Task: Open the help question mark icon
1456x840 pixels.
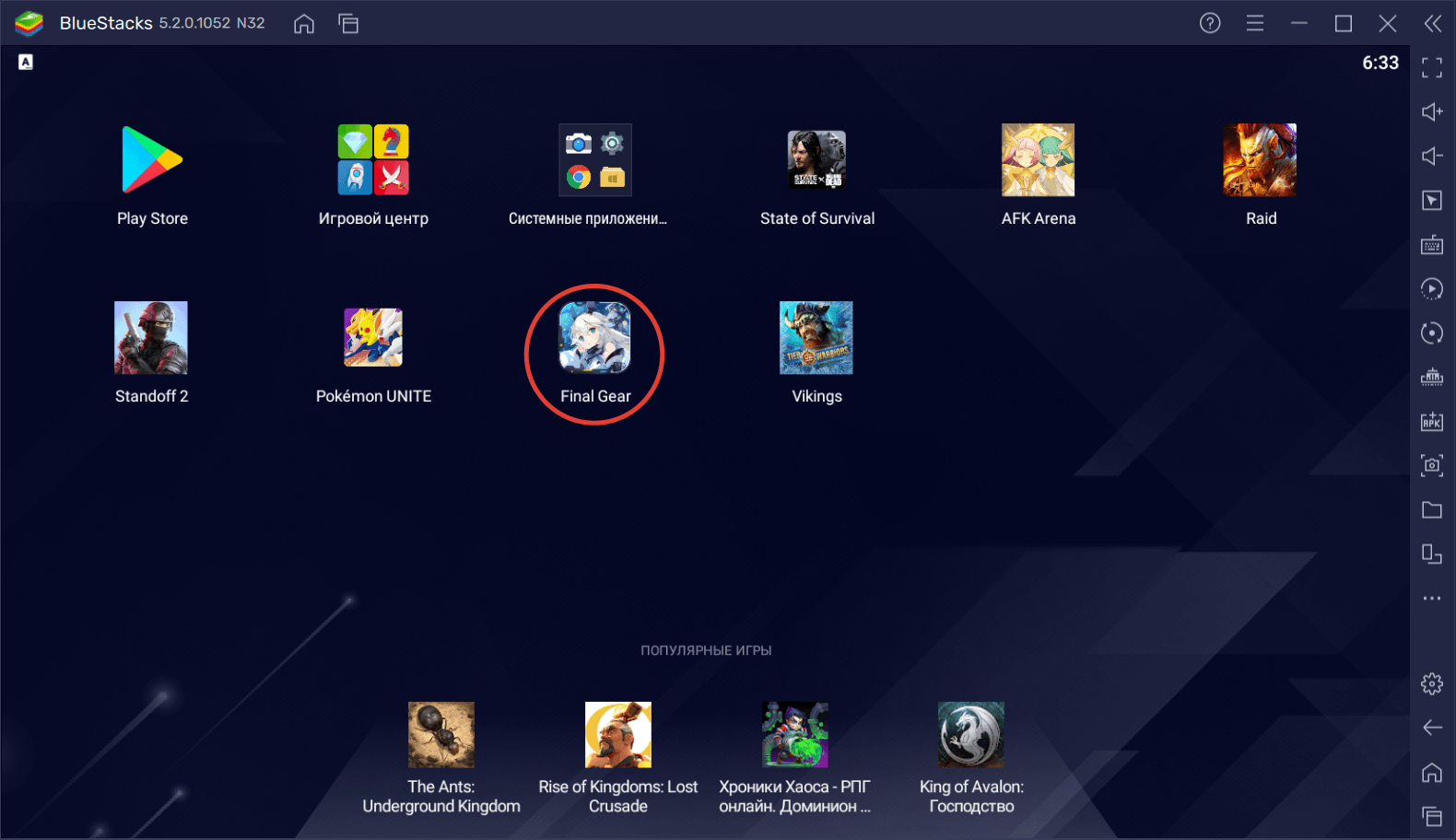Action: click(x=1210, y=23)
